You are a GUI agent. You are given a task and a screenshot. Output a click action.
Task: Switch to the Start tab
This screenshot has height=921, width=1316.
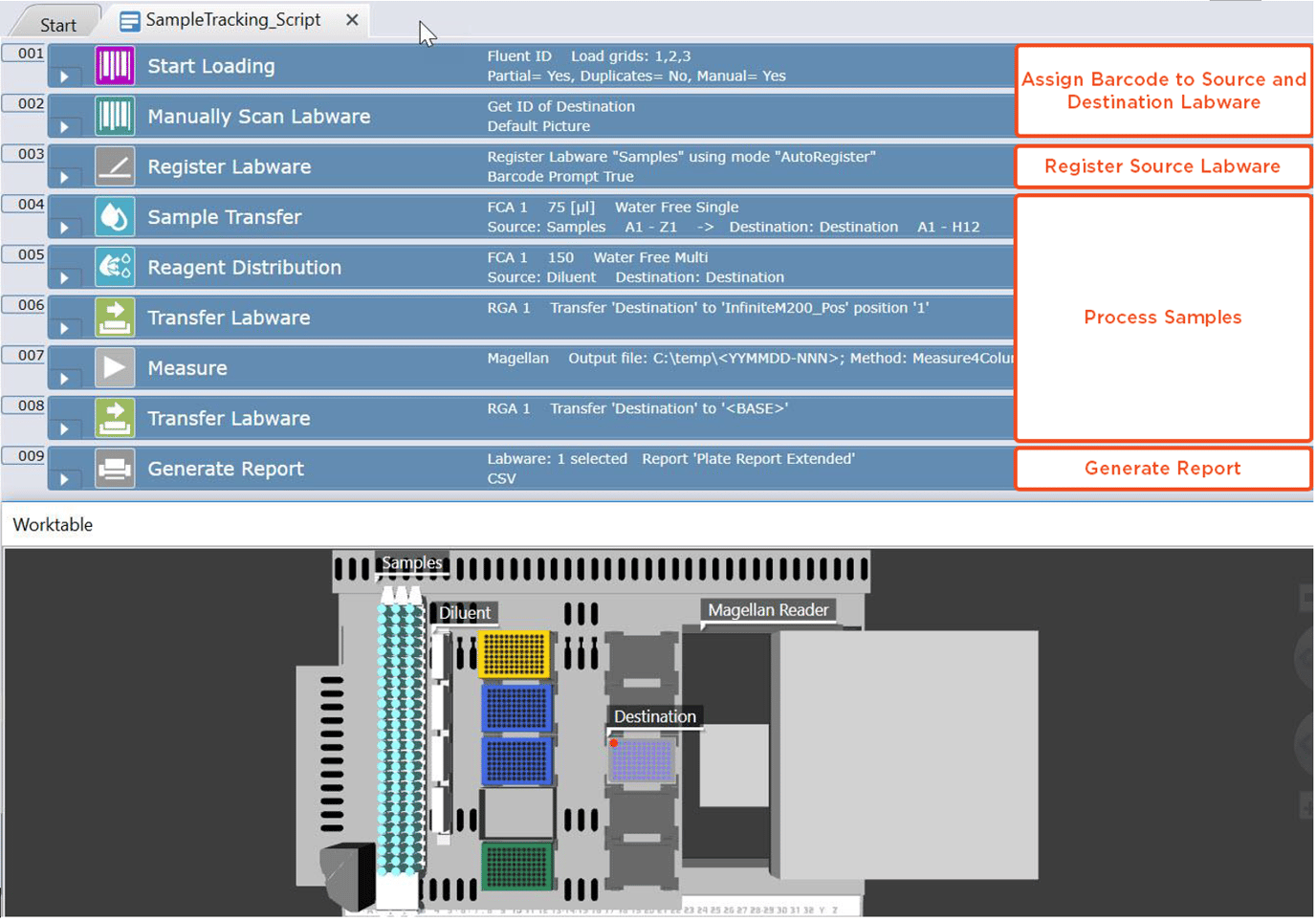pyautogui.click(x=58, y=25)
